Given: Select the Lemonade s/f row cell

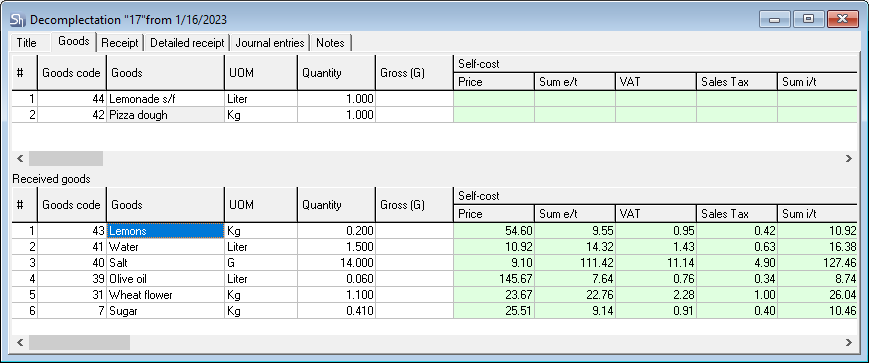Looking at the screenshot, I should tap(165, 99).
